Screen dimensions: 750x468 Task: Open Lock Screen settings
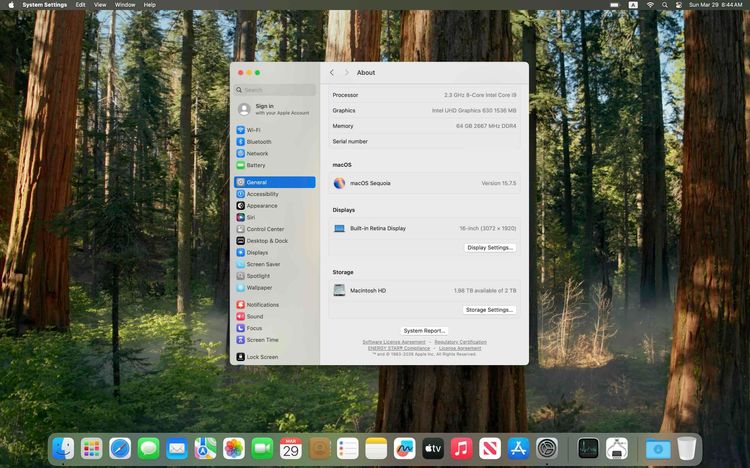[x=275, y=357]
